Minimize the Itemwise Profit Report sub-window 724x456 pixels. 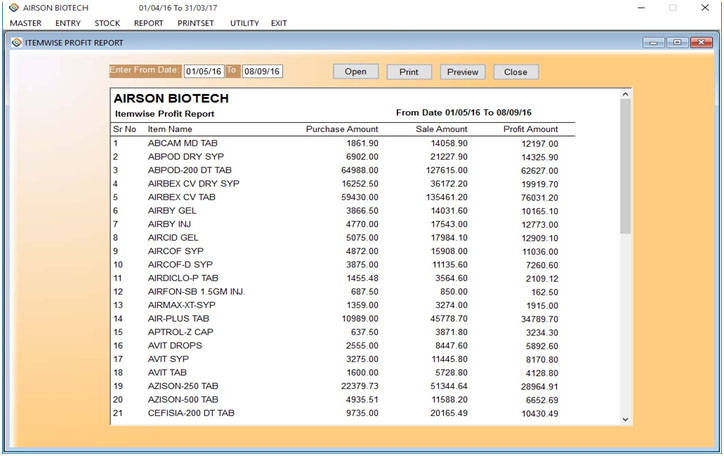pos(655,42)
